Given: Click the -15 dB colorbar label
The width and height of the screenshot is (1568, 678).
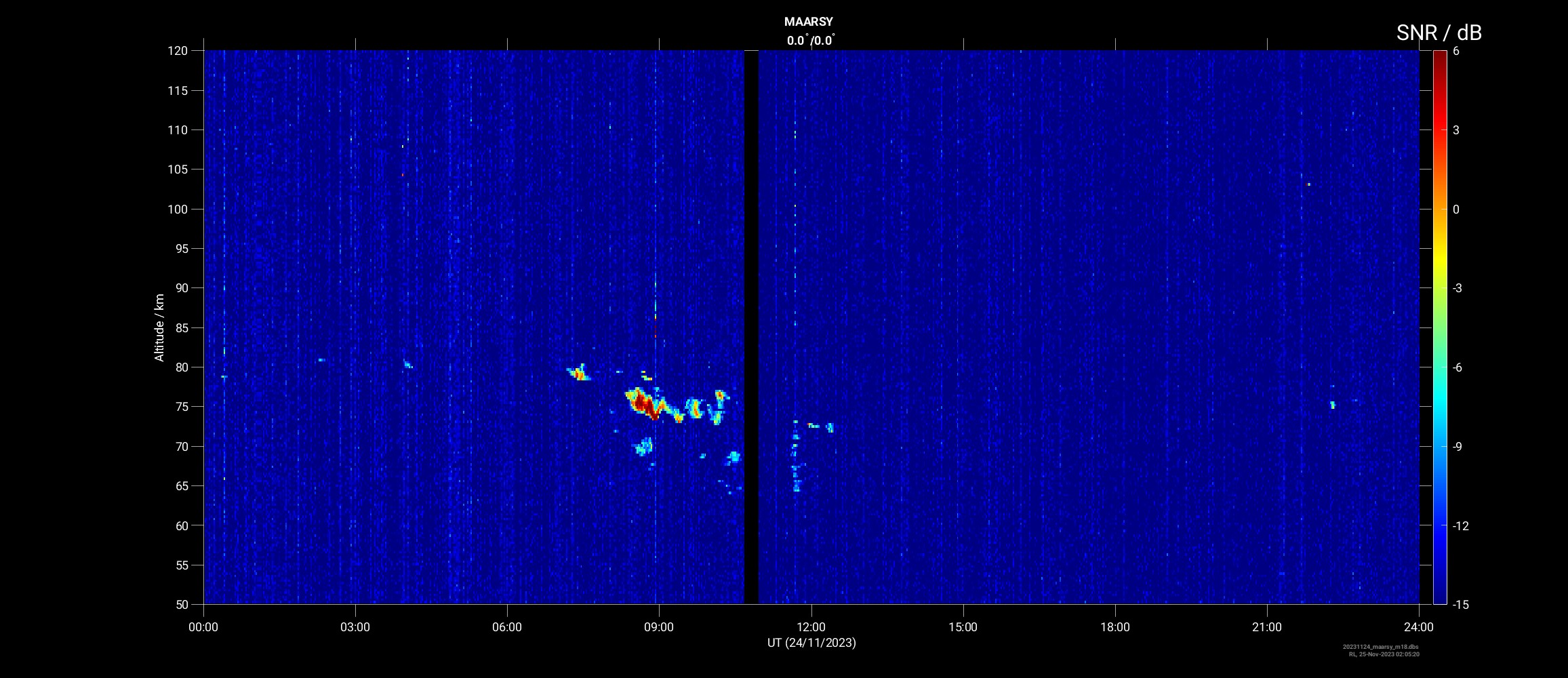Looking at the screenshot, I should tap(1461, 604).
